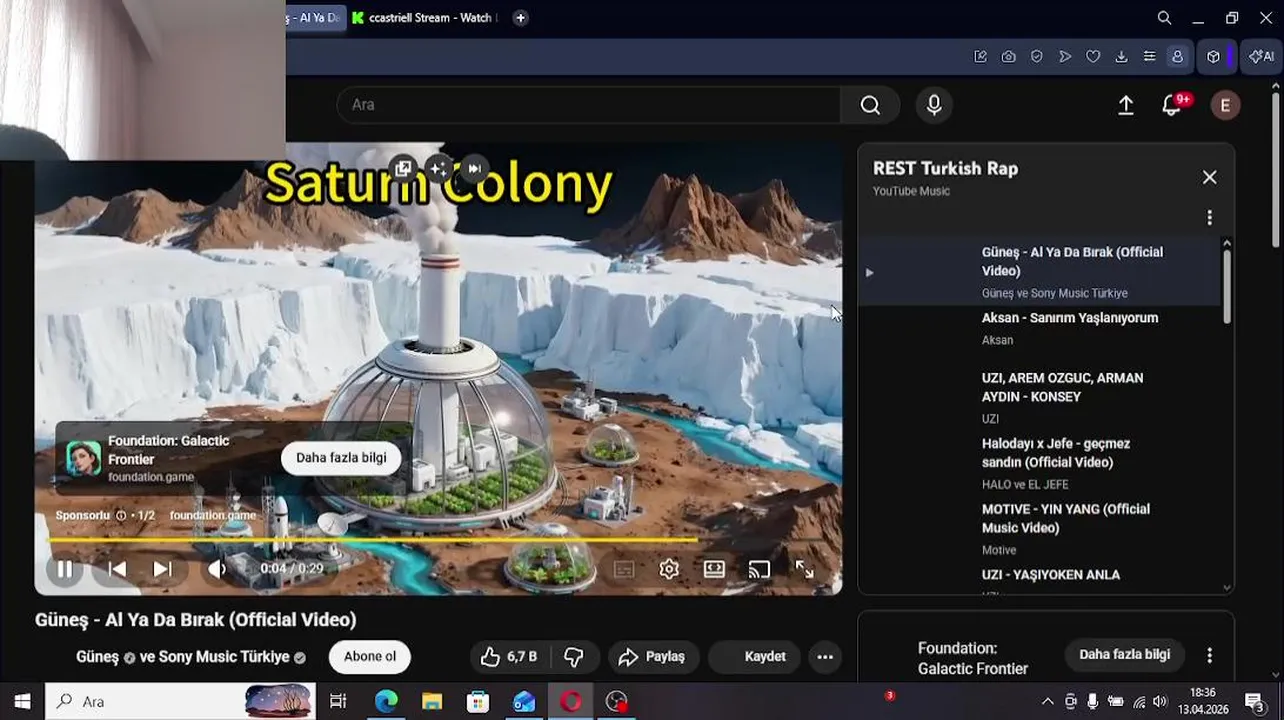Open the Windows Start menu

[x=22, y=701]
